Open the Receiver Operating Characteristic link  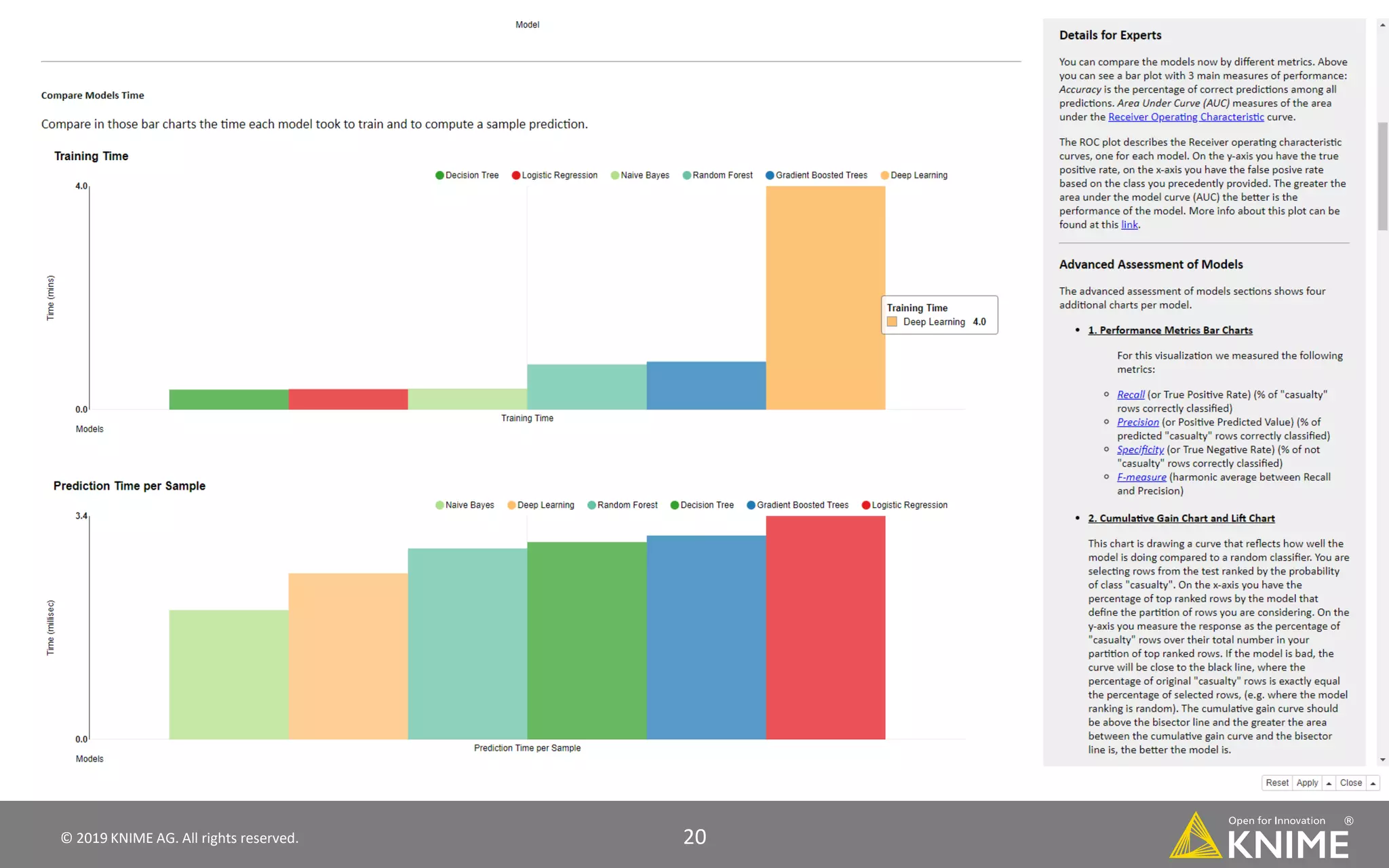pyautogui.click(x=1186, y=117)
